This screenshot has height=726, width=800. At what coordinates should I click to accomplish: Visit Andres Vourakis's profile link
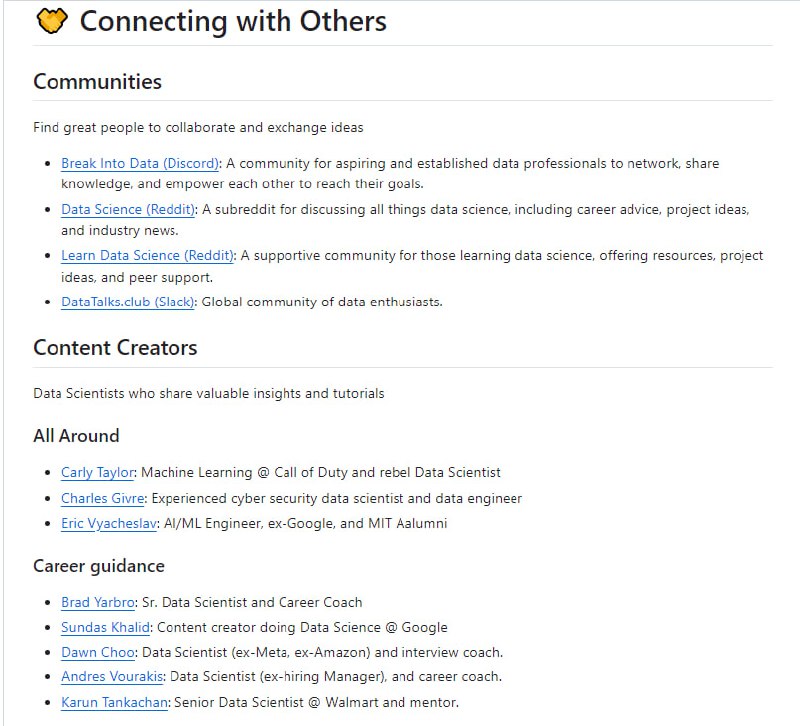pyautogui.click(x=112, y=677)
